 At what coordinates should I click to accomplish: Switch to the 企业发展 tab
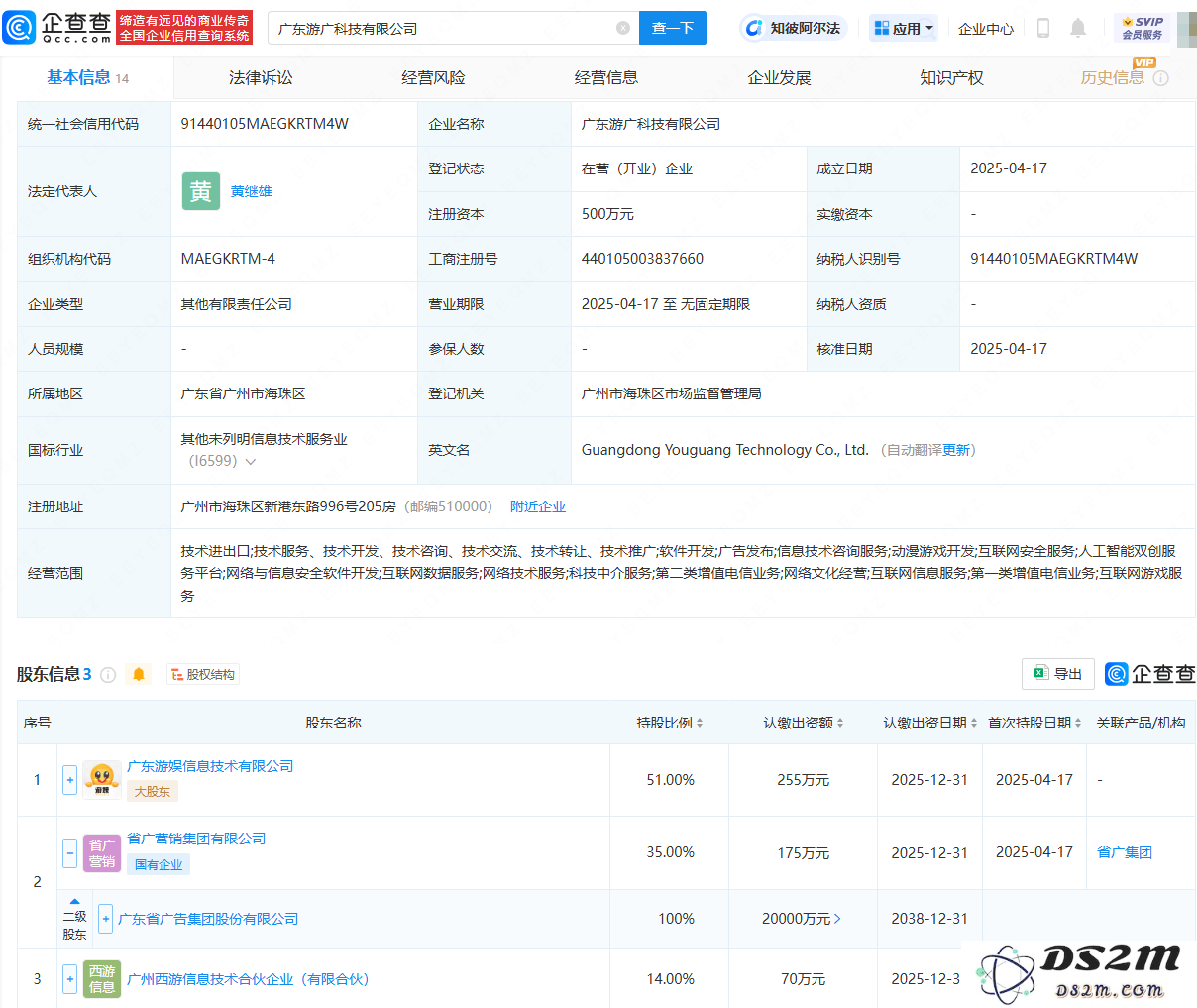(779, 77)
